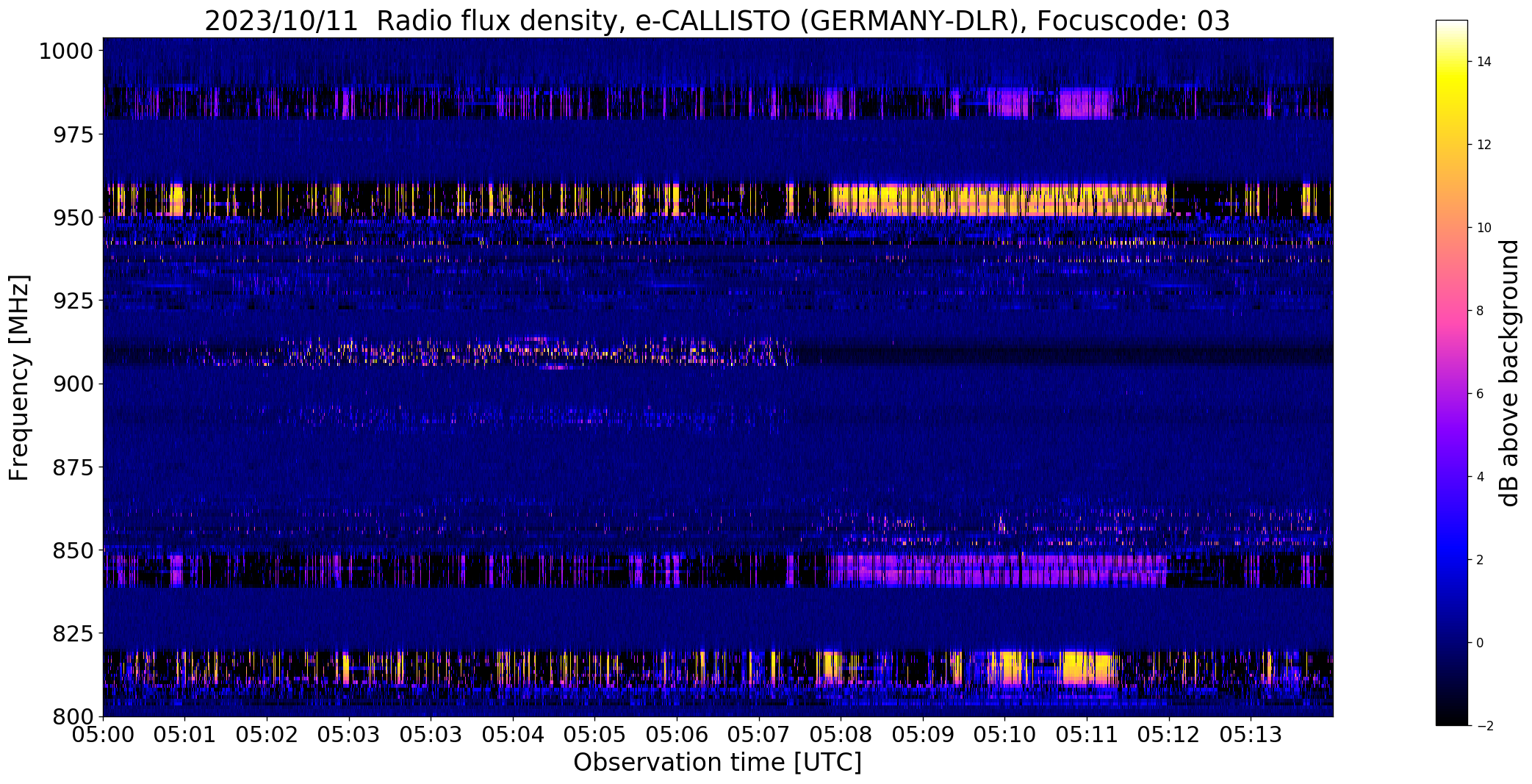Click the 05:08 time tick label
This screenshot has height=784, width=1532.
tap(841, 735)
